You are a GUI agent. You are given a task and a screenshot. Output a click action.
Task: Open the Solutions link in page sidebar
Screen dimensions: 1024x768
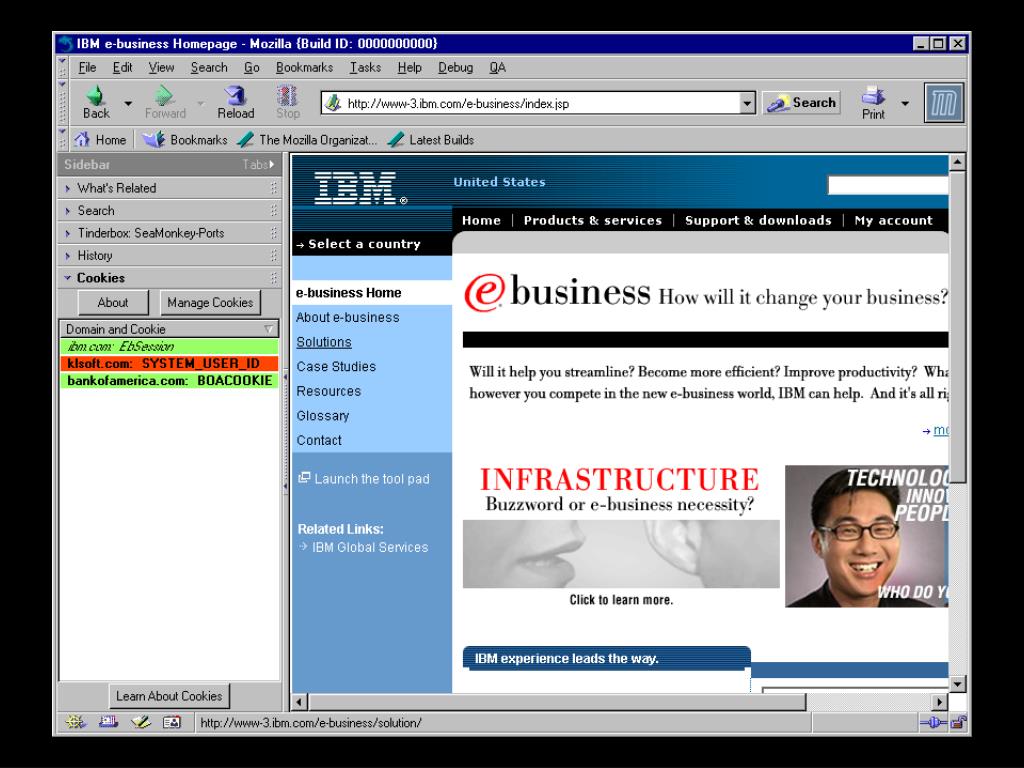(324, 342)
